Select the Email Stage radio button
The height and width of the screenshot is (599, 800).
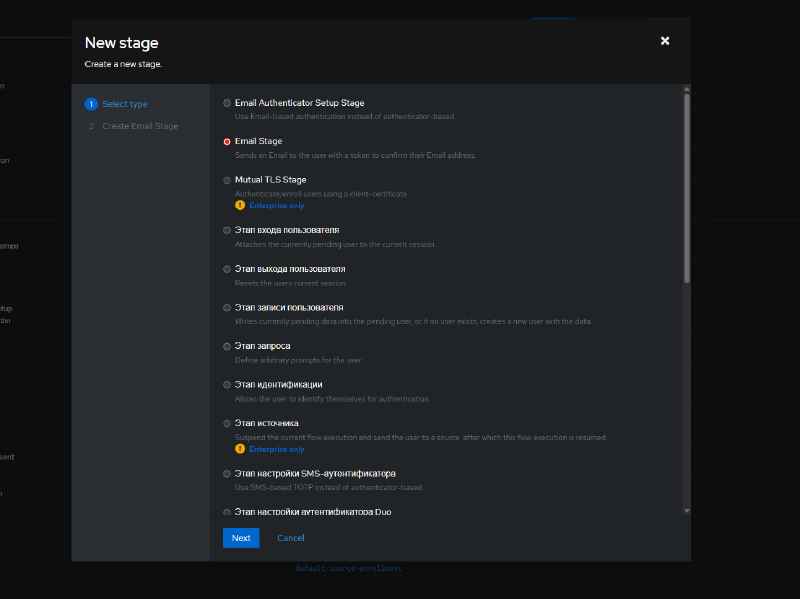pos(227,142)
